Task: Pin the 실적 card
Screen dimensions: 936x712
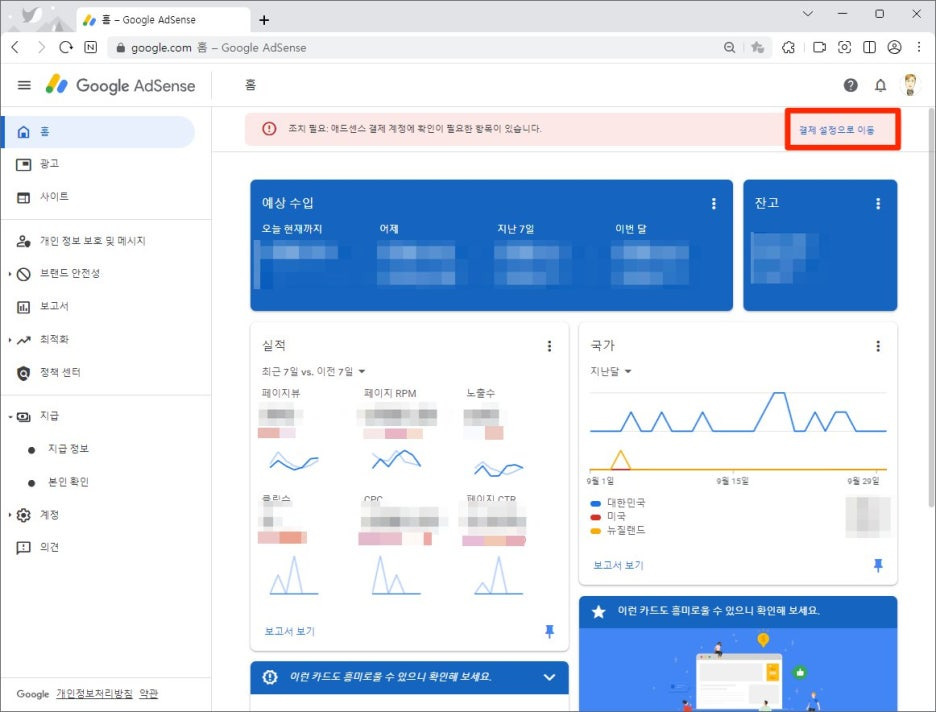Action: 549,631
